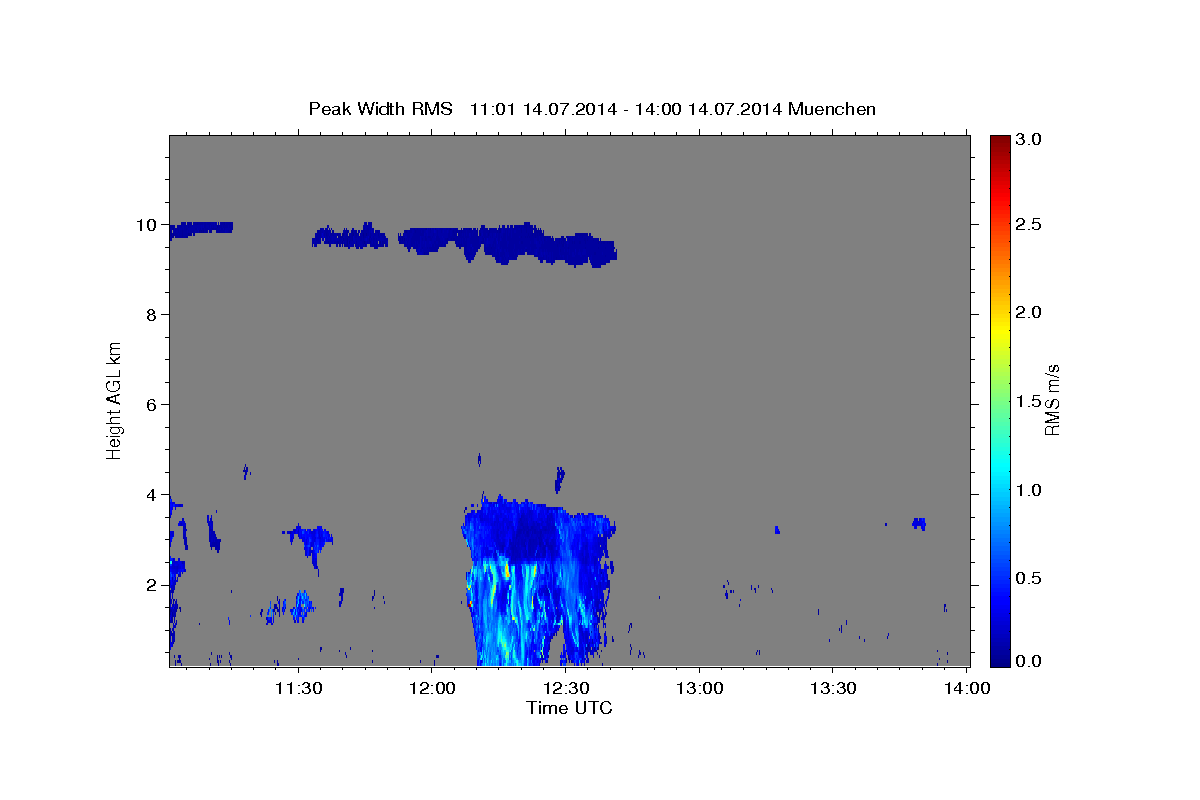Click the colorbar value '2.5'
Image resolution: width=1200 pixels, height=800 pixels.
tap(1030, 224)
